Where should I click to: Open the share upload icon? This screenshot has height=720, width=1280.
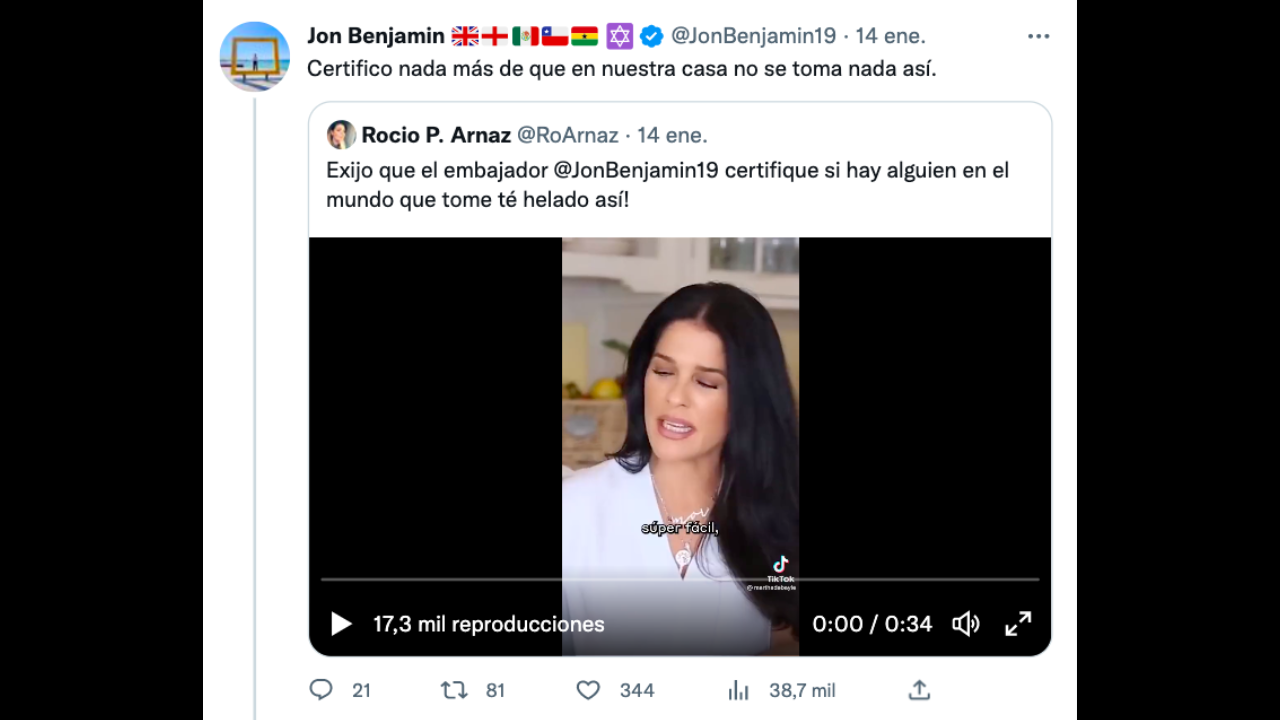point(919,690)
